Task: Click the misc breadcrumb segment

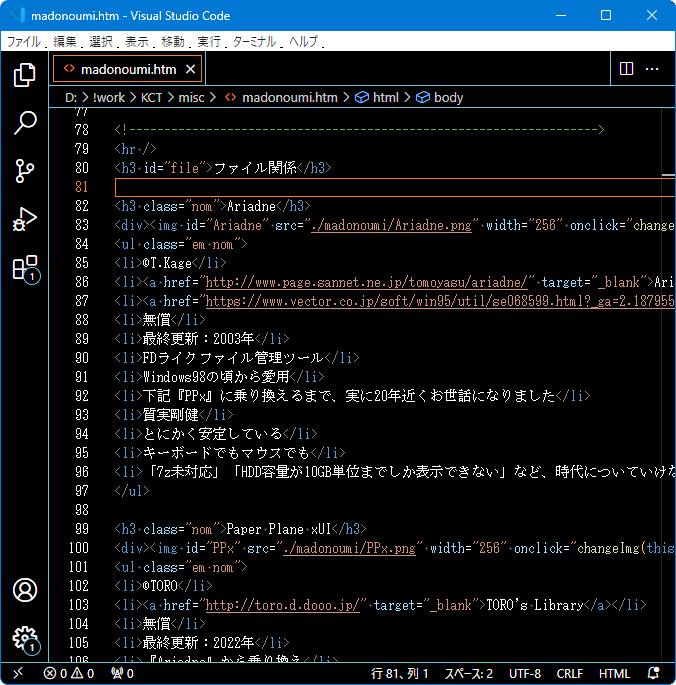Action: pos(191,97)
